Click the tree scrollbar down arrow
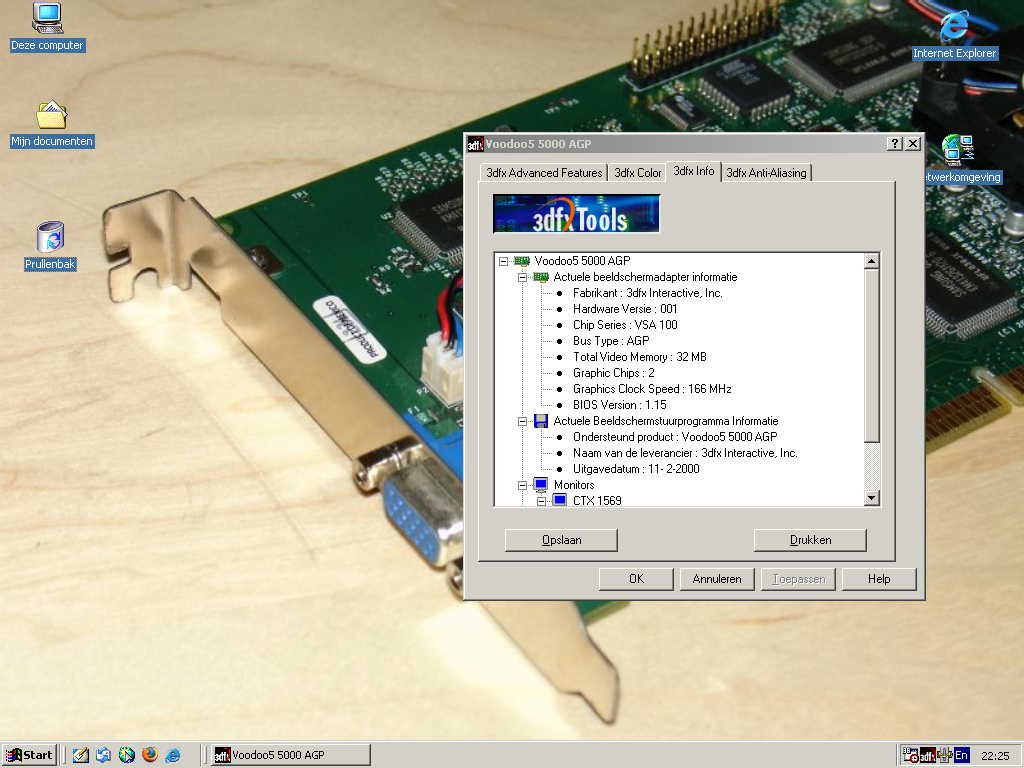 [871, 498]
